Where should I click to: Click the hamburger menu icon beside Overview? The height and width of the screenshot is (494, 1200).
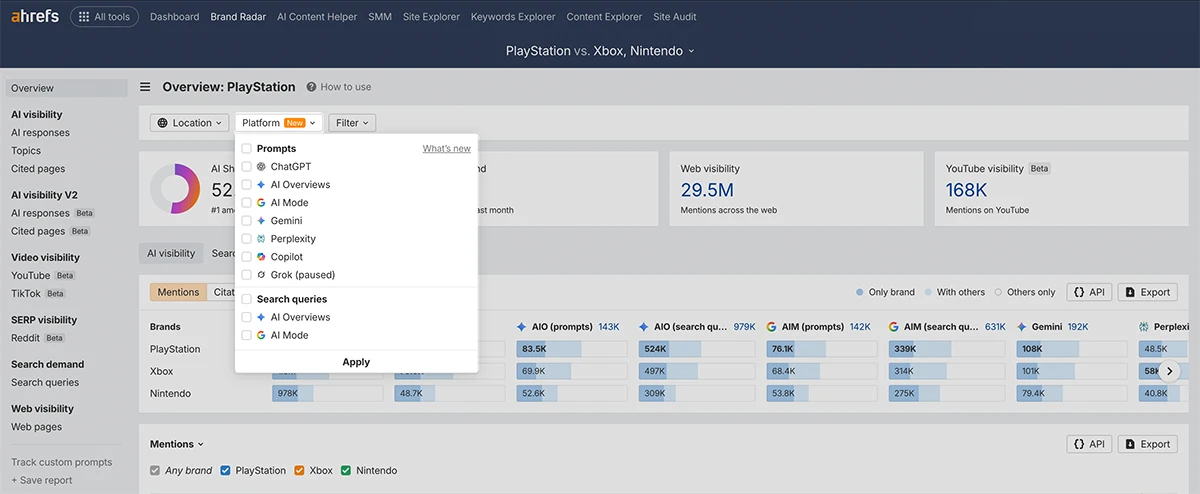click(146, 87)
